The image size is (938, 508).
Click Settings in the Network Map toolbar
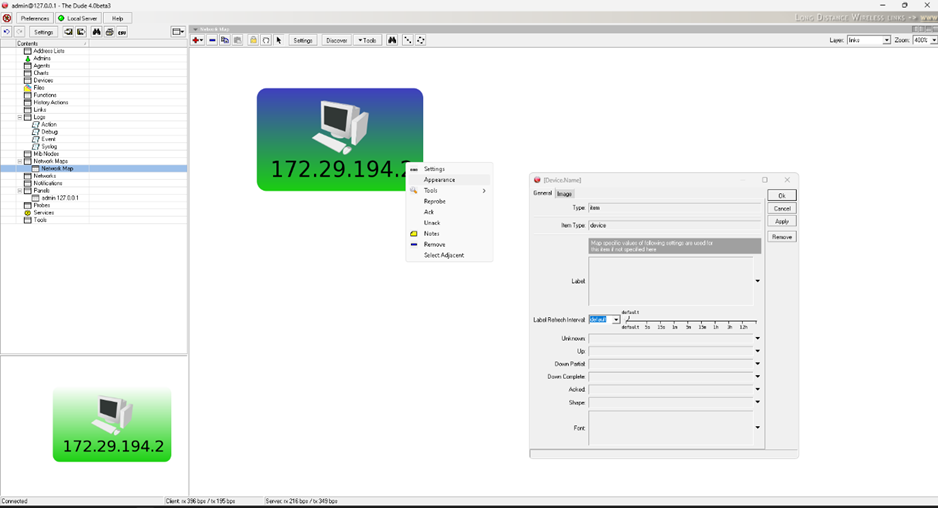[303, 40]
